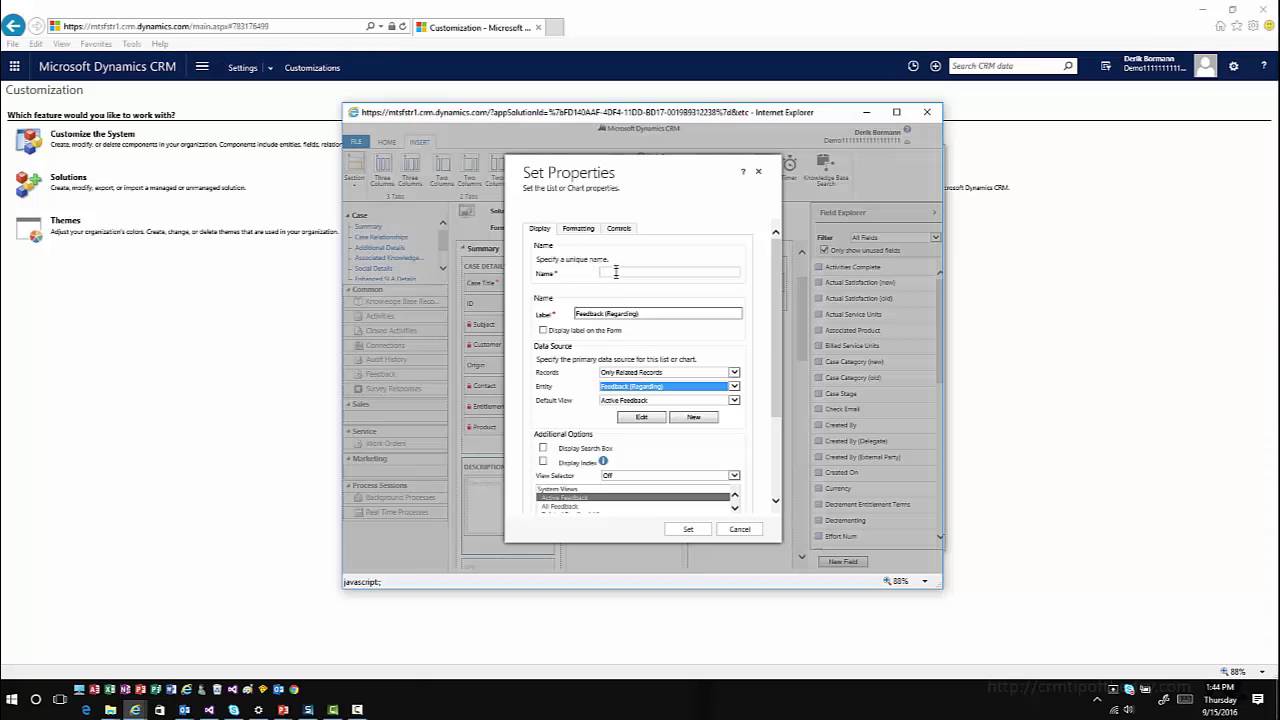This screenshot has width=1280, height=720.
Task: Click the Customizations breadcrumb link
Action: (x=312, y=68)
